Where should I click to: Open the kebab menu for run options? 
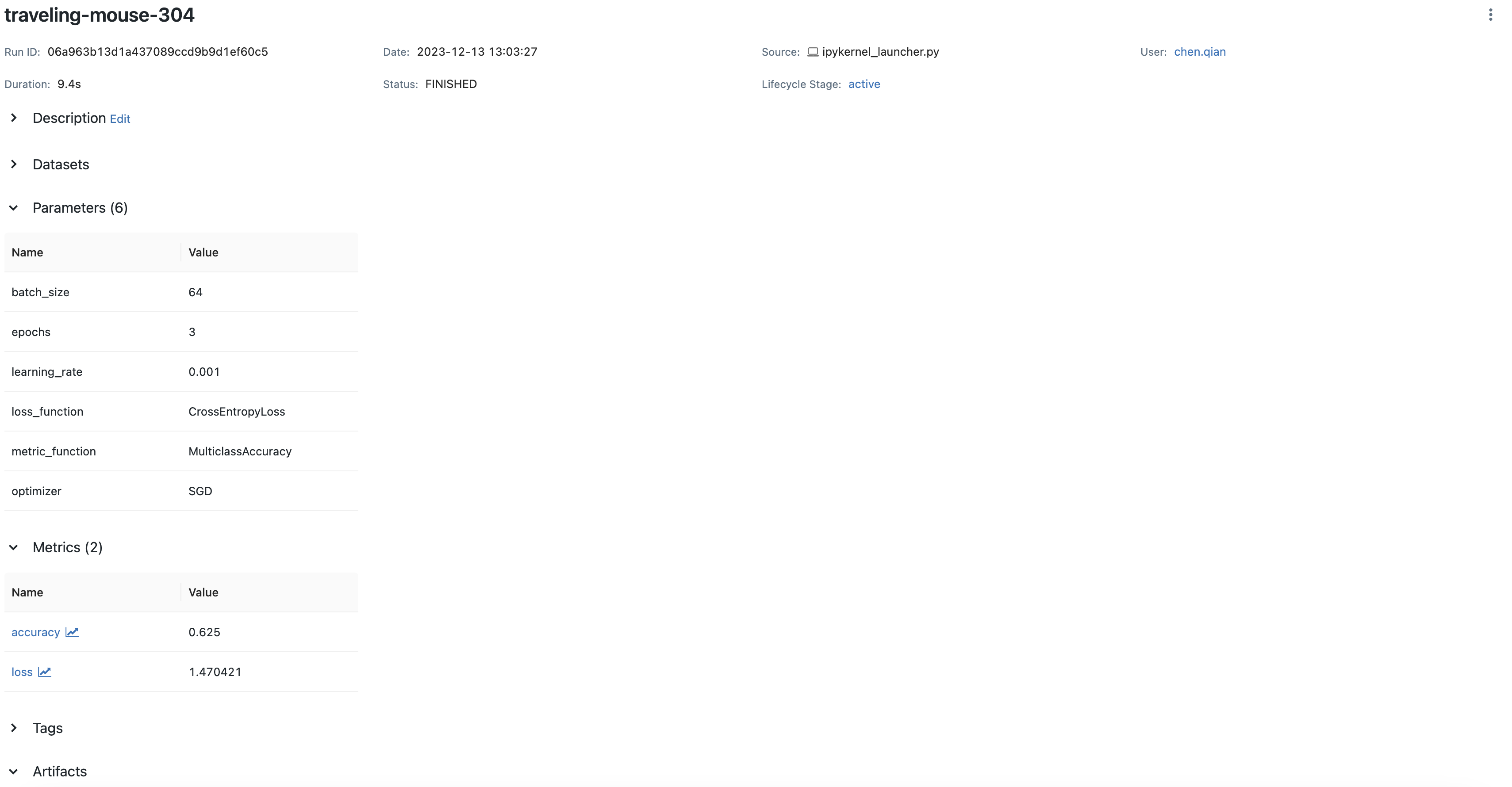1490,15
